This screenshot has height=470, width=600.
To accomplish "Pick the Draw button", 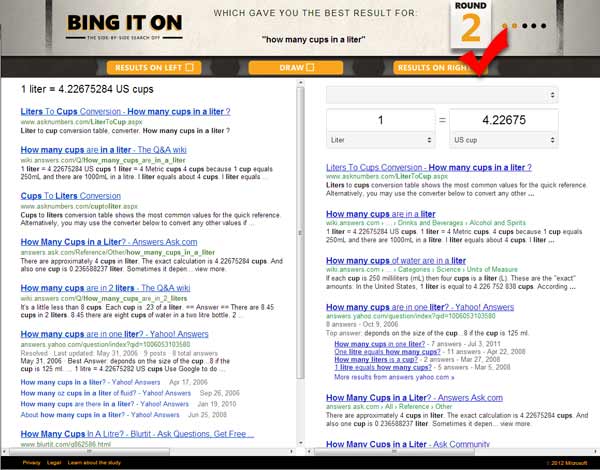I will coord(296,68).
